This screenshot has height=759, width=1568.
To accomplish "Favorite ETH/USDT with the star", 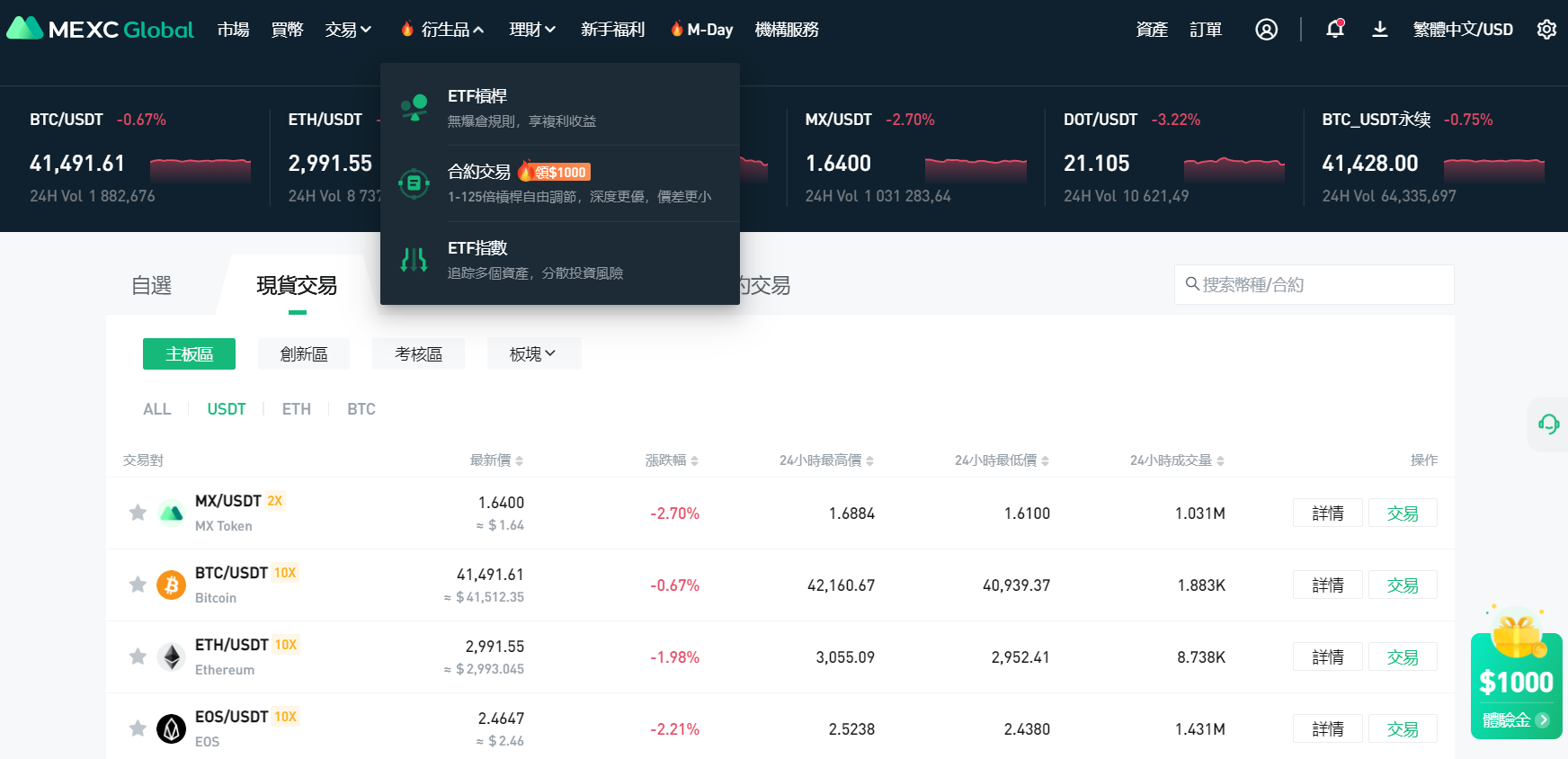I will [138, 656].
